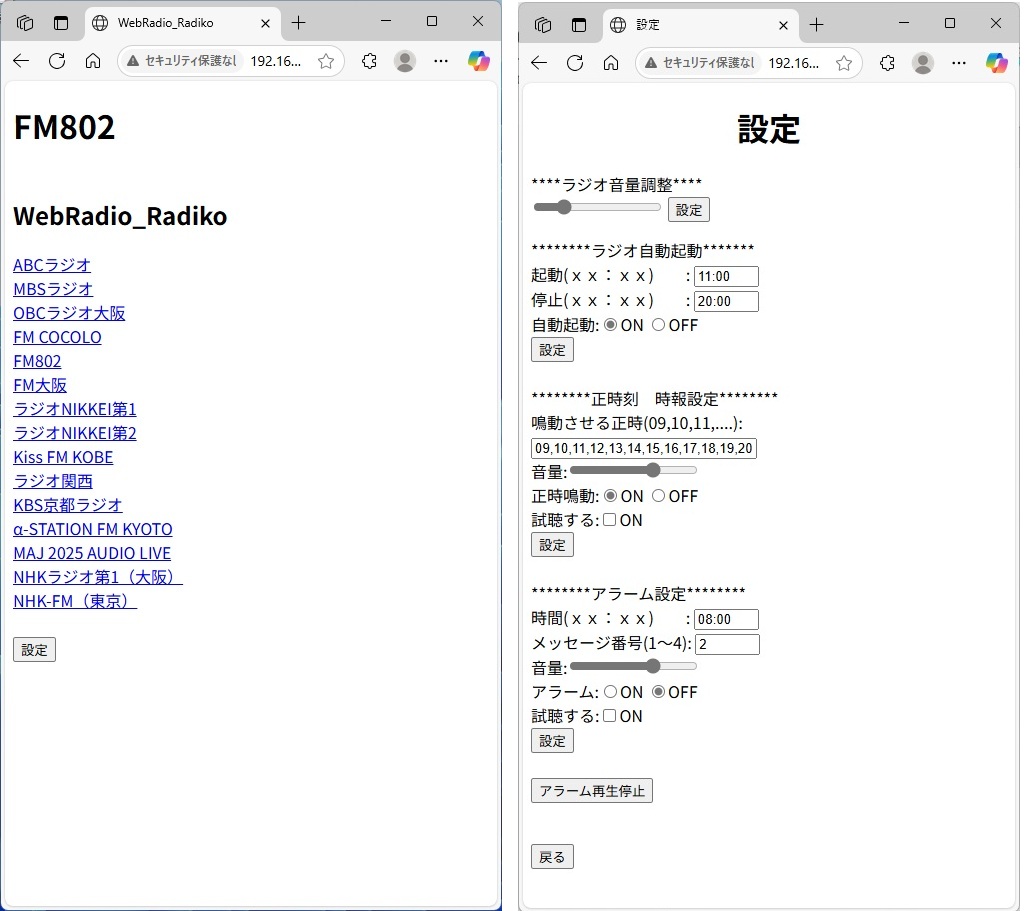
Task: Open the KBS京都ラジオ link
Action: click(x=68, y=506)
